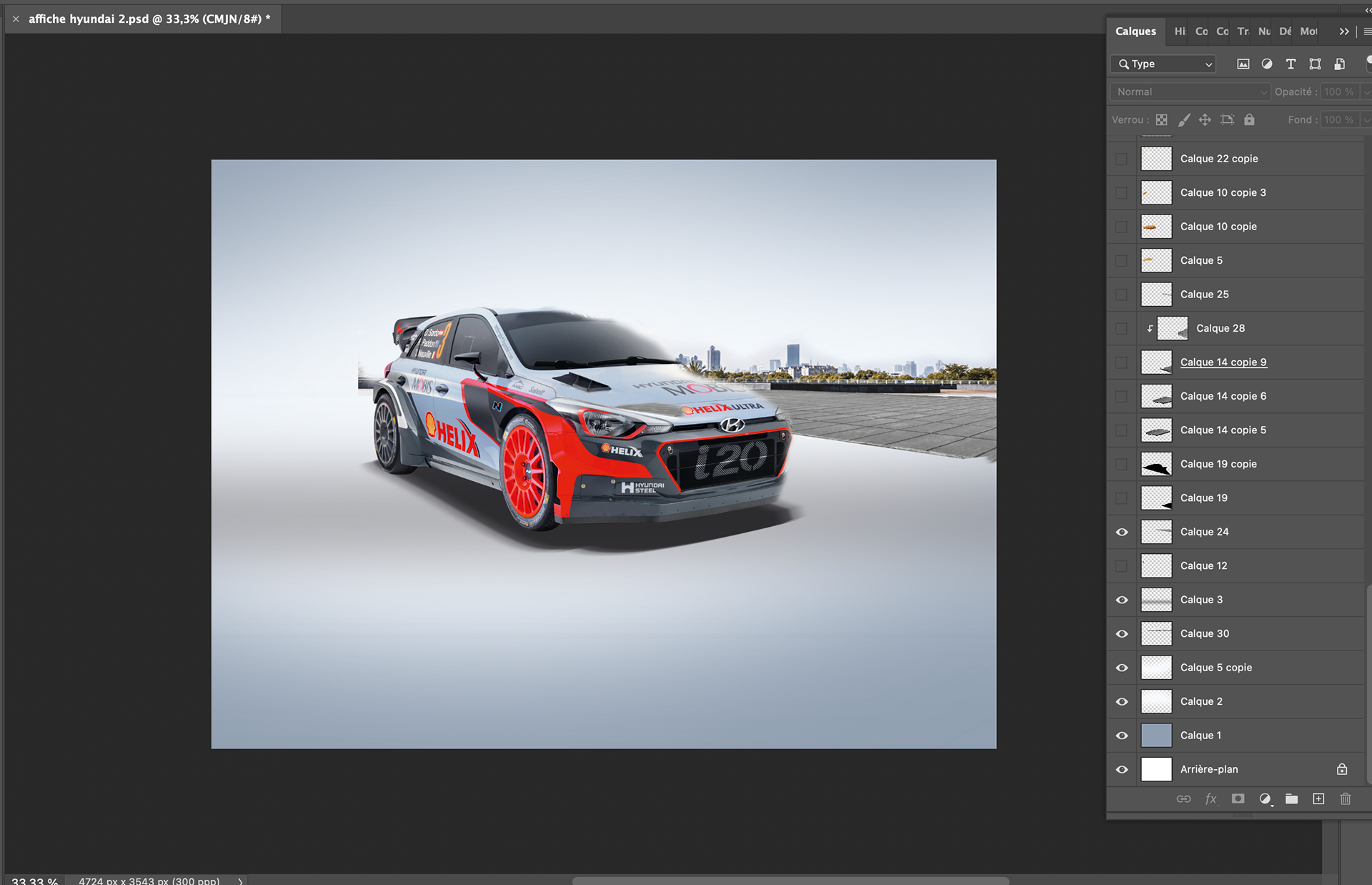Click lock image pixels brush icon

click(1184, 120)
